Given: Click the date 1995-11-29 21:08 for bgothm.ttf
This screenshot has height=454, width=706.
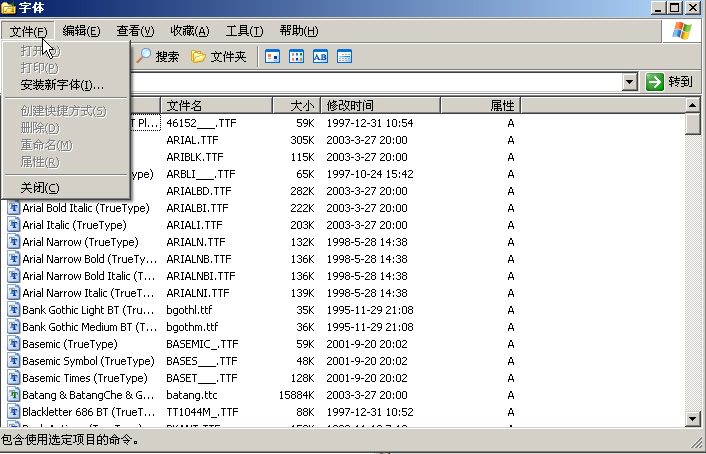Looking at the screenshot, I should (370, 327).
